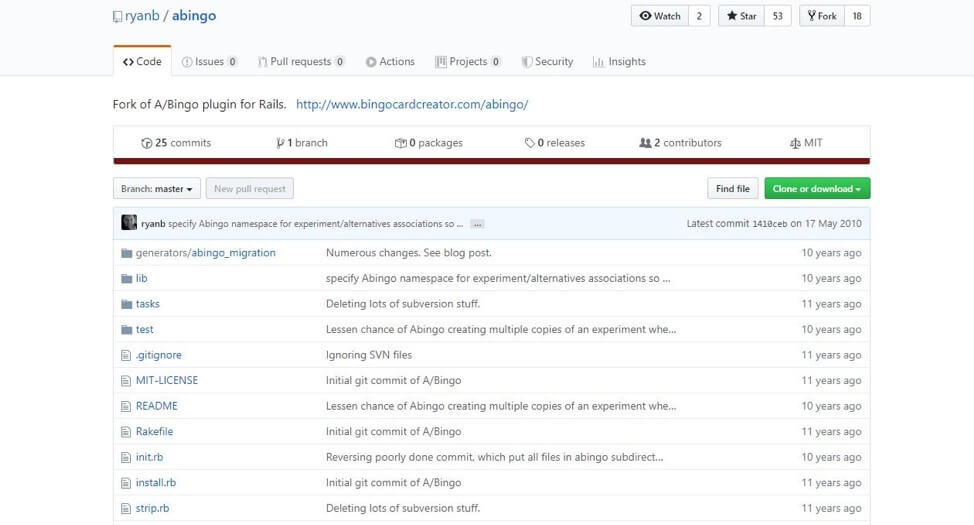Open the lib folder
The image size is (974, 525).
[142, 278]
